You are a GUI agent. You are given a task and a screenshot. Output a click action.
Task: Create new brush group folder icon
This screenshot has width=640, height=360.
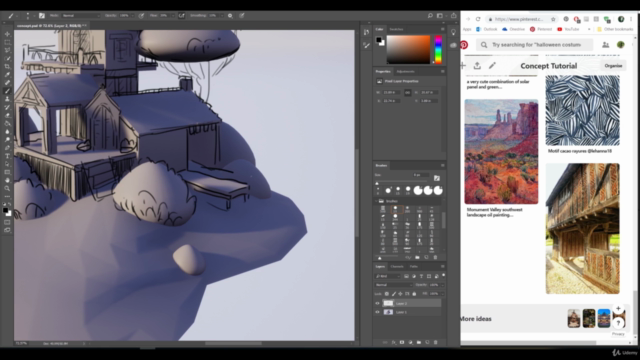[x=417, y=258]
